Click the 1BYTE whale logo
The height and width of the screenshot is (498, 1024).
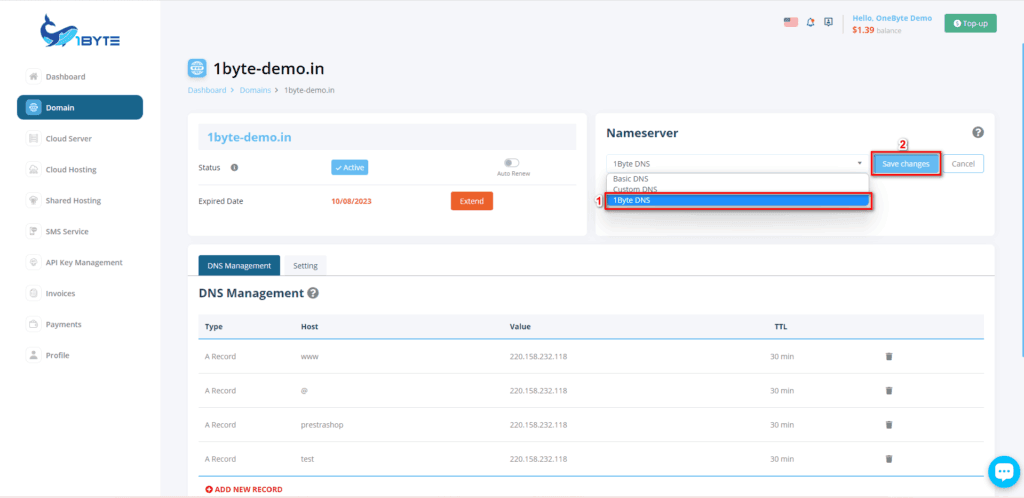coord(80,31)
